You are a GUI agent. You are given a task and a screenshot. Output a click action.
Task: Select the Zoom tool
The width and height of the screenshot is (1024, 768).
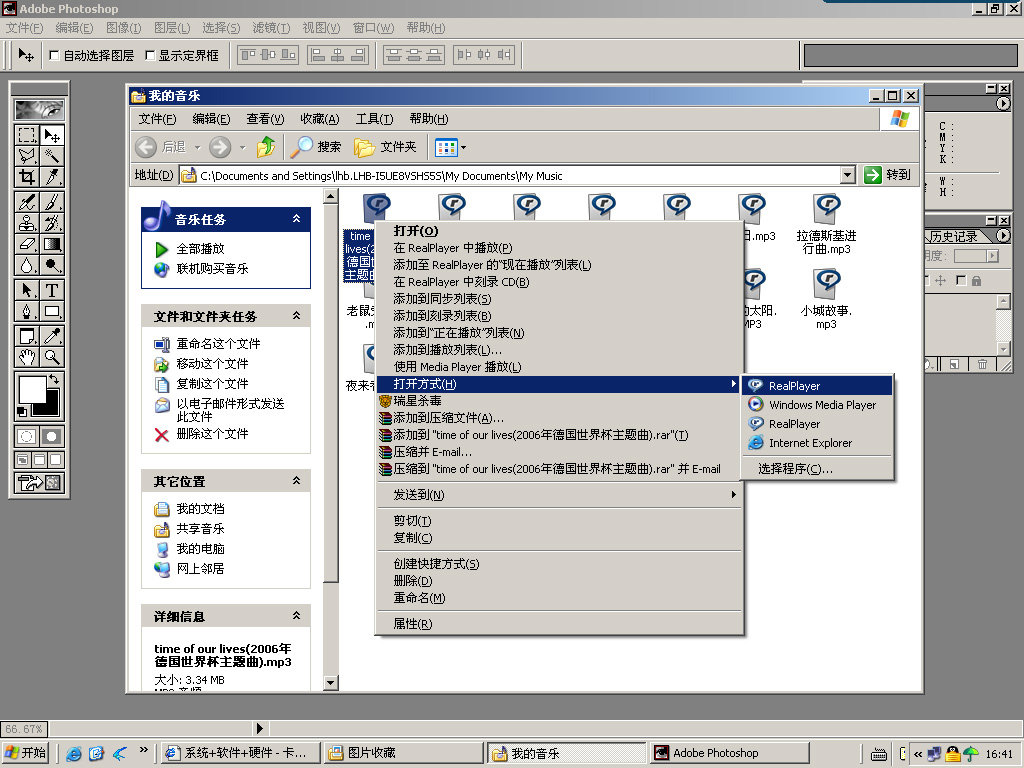pyautogui.click(x=52, y=357)
